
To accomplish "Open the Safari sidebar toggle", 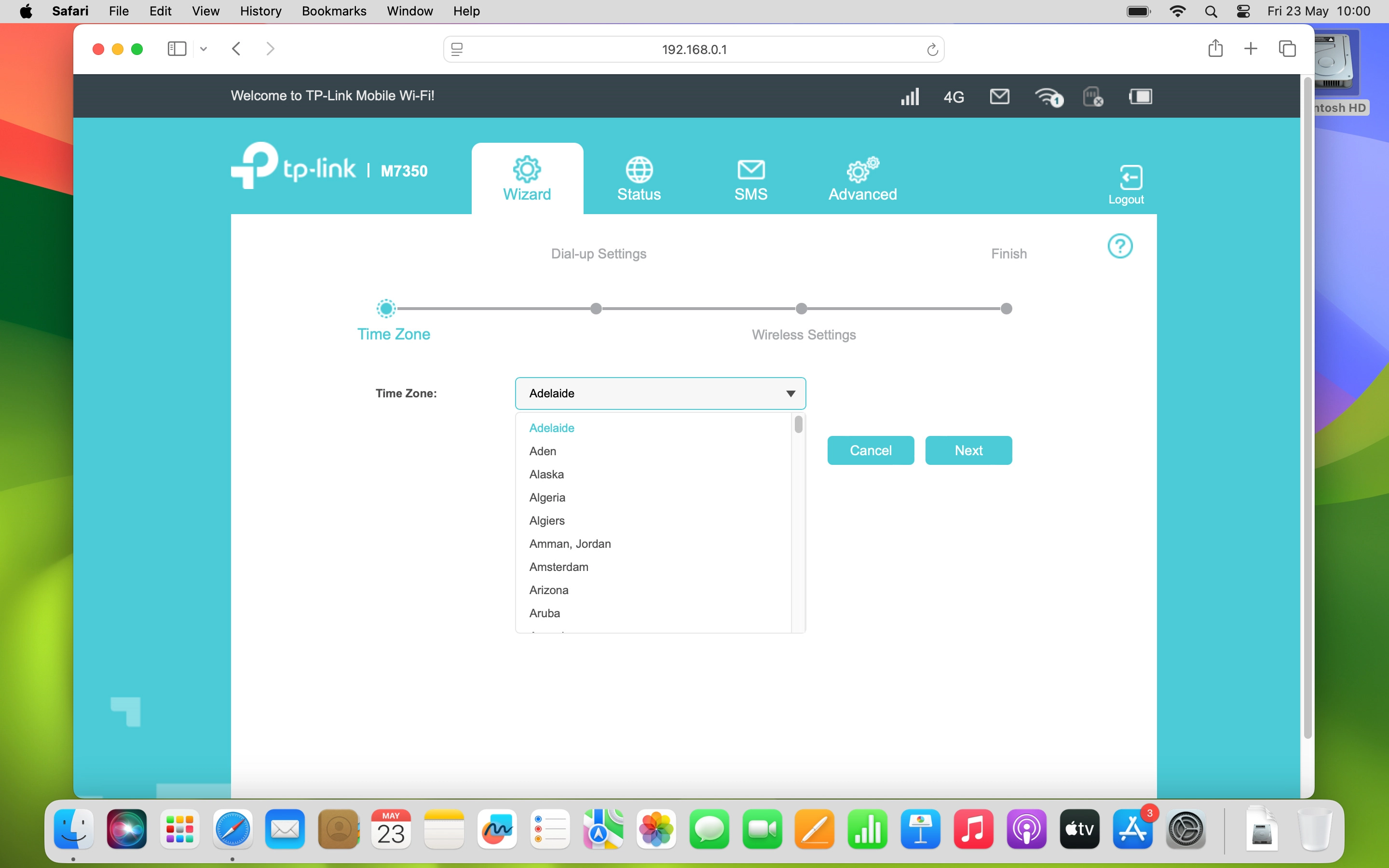I will [177, 49].
